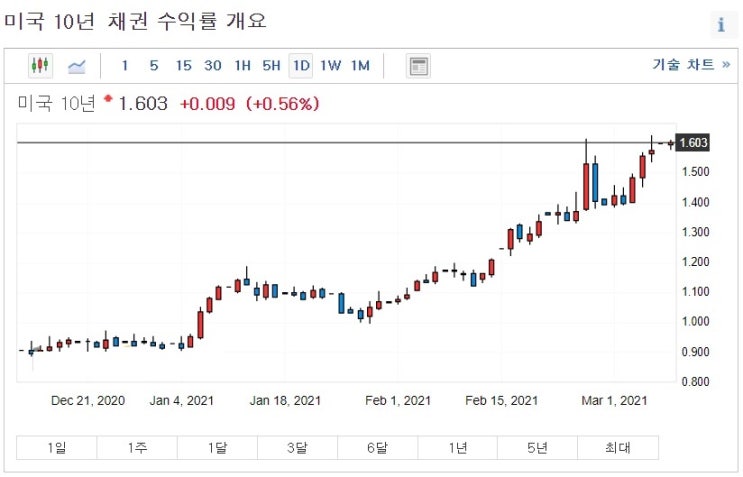Click the 미국 10년 채권 수익률 개요 heading
Viewport: 743px width, 477px height.
coord(135,21)
